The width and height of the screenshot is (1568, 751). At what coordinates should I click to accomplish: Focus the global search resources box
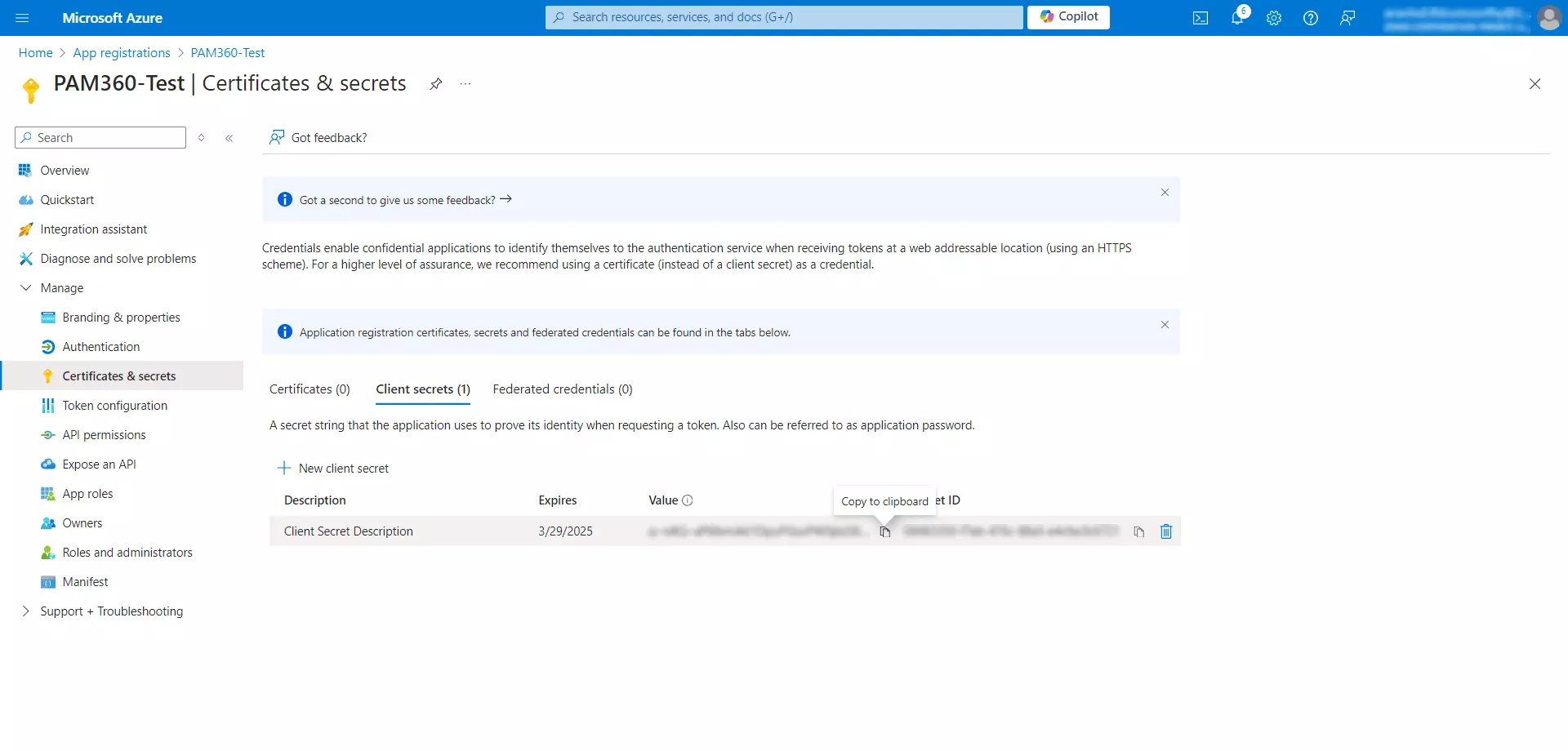tap(784, 17)
